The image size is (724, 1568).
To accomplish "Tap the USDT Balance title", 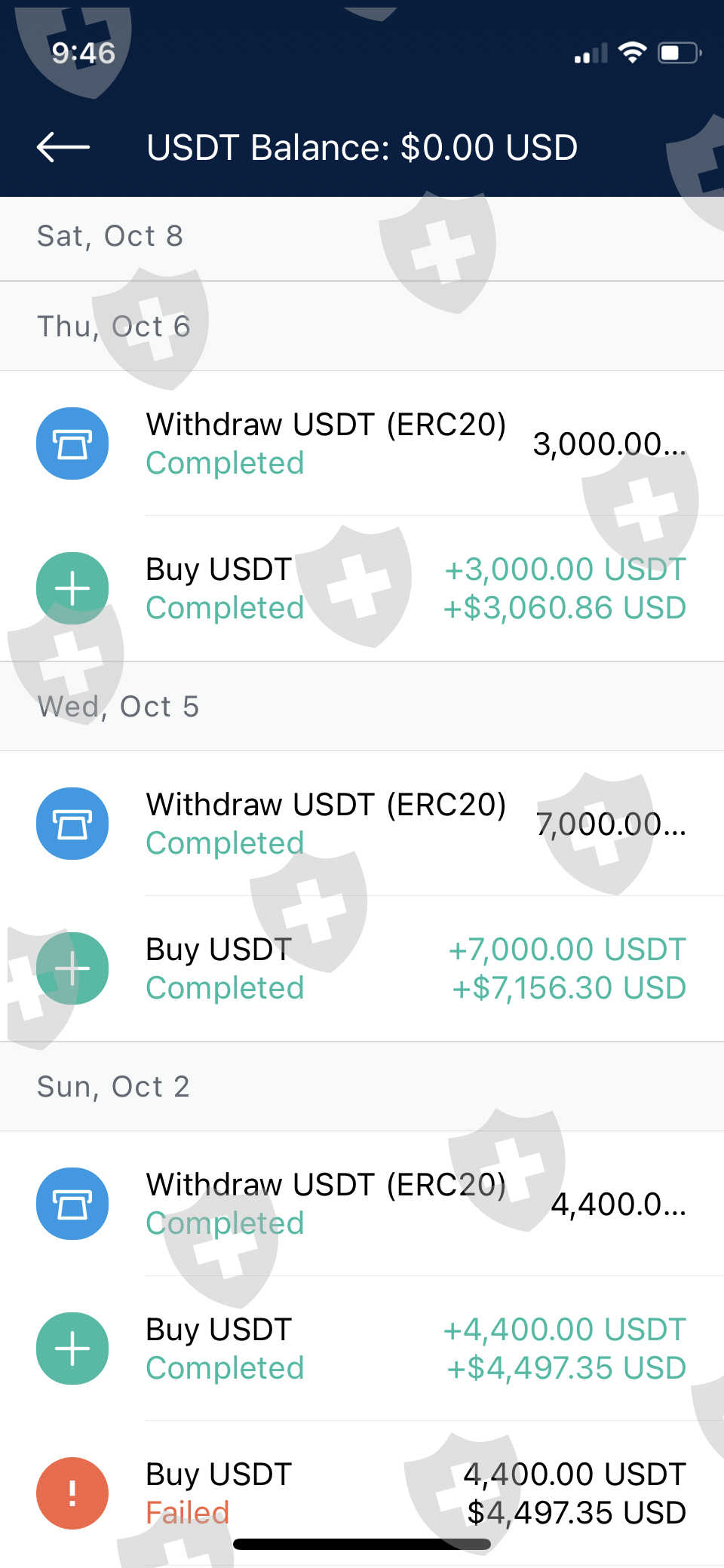I will pos(362,148).
